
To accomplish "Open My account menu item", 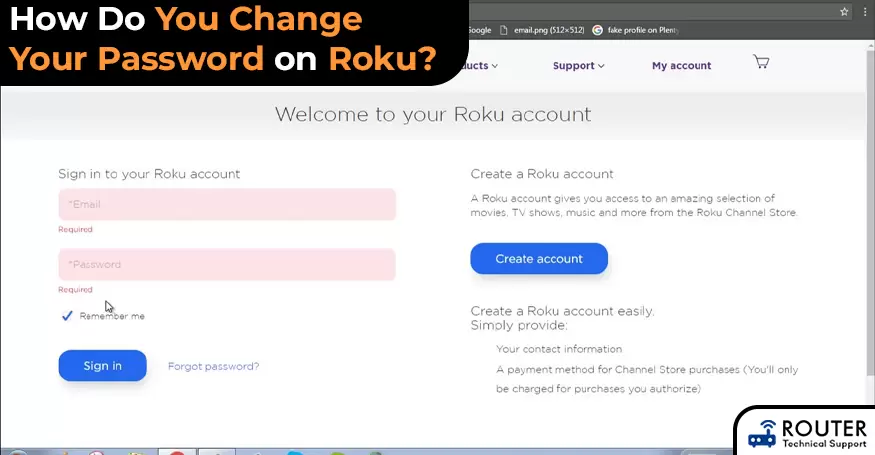I will tap(681, 66).
